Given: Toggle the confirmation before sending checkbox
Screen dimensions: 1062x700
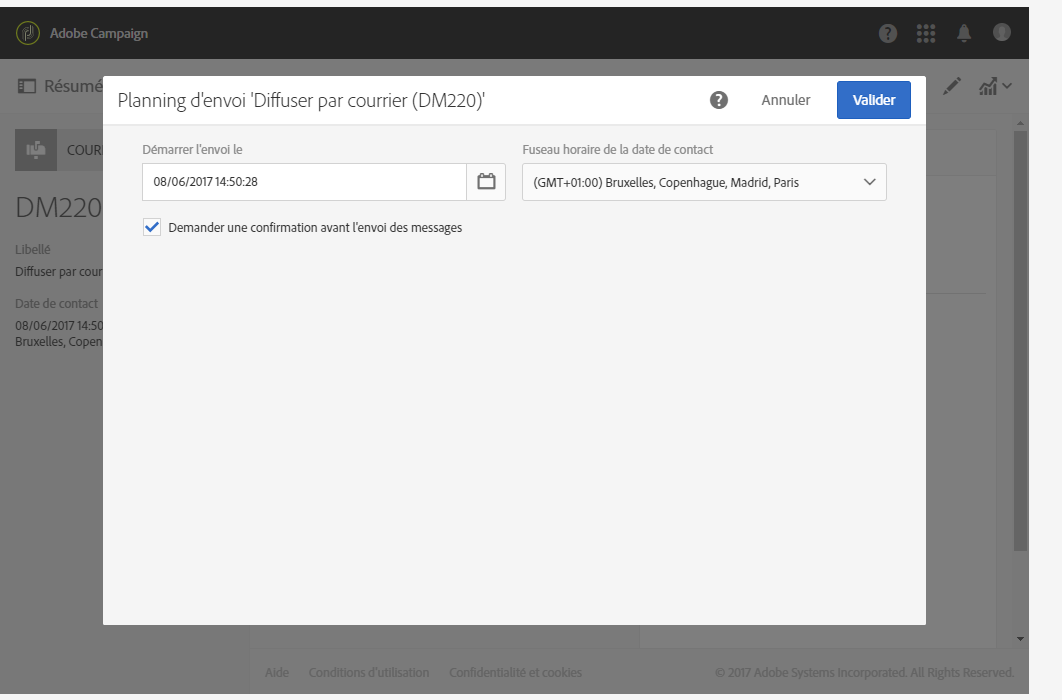Looking at the screenshot, I should point(152,227).
